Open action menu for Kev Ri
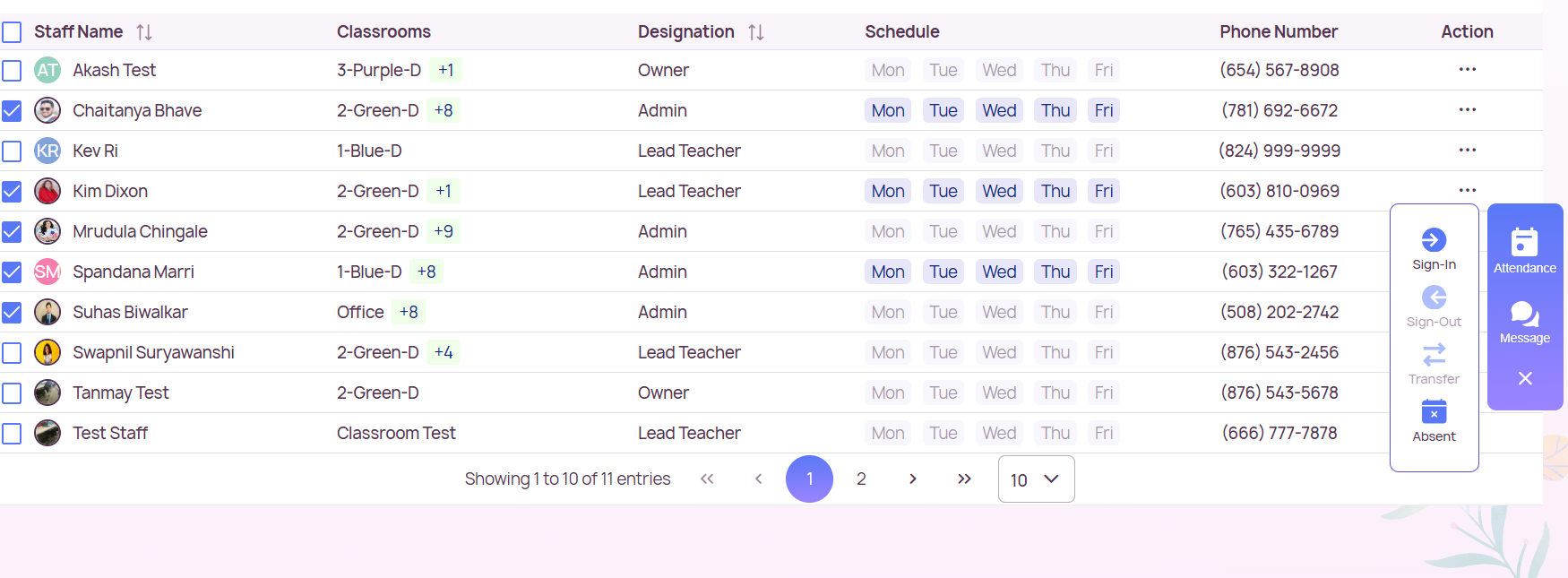This screenshot has width=1568, height=578. pyautogui.click(x=1467, y=151)
